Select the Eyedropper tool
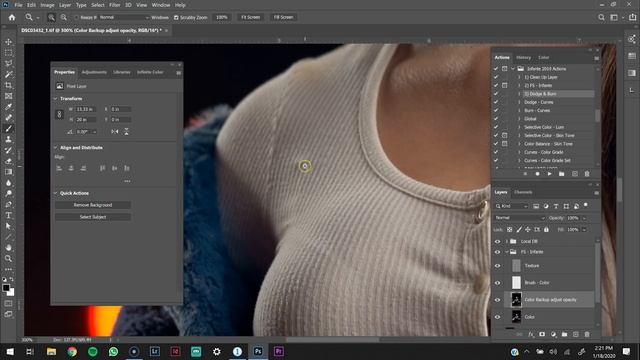The width and height of the screenshot is (640, 360). 8,107
